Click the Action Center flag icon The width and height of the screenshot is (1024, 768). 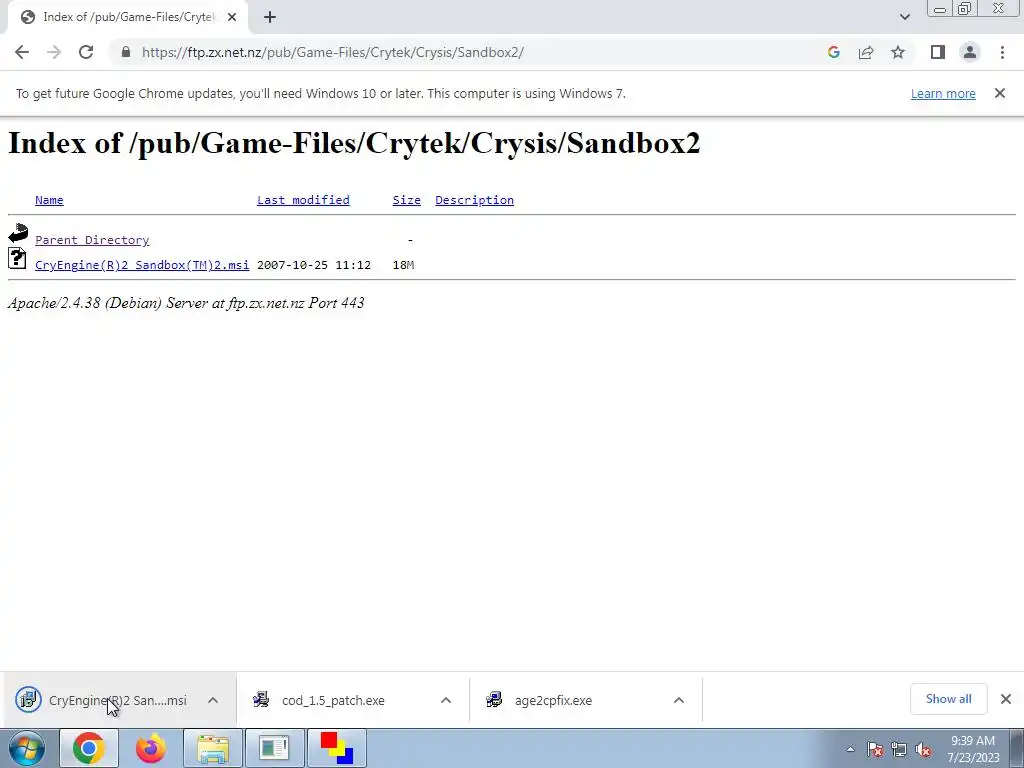[x=875, y=749]
